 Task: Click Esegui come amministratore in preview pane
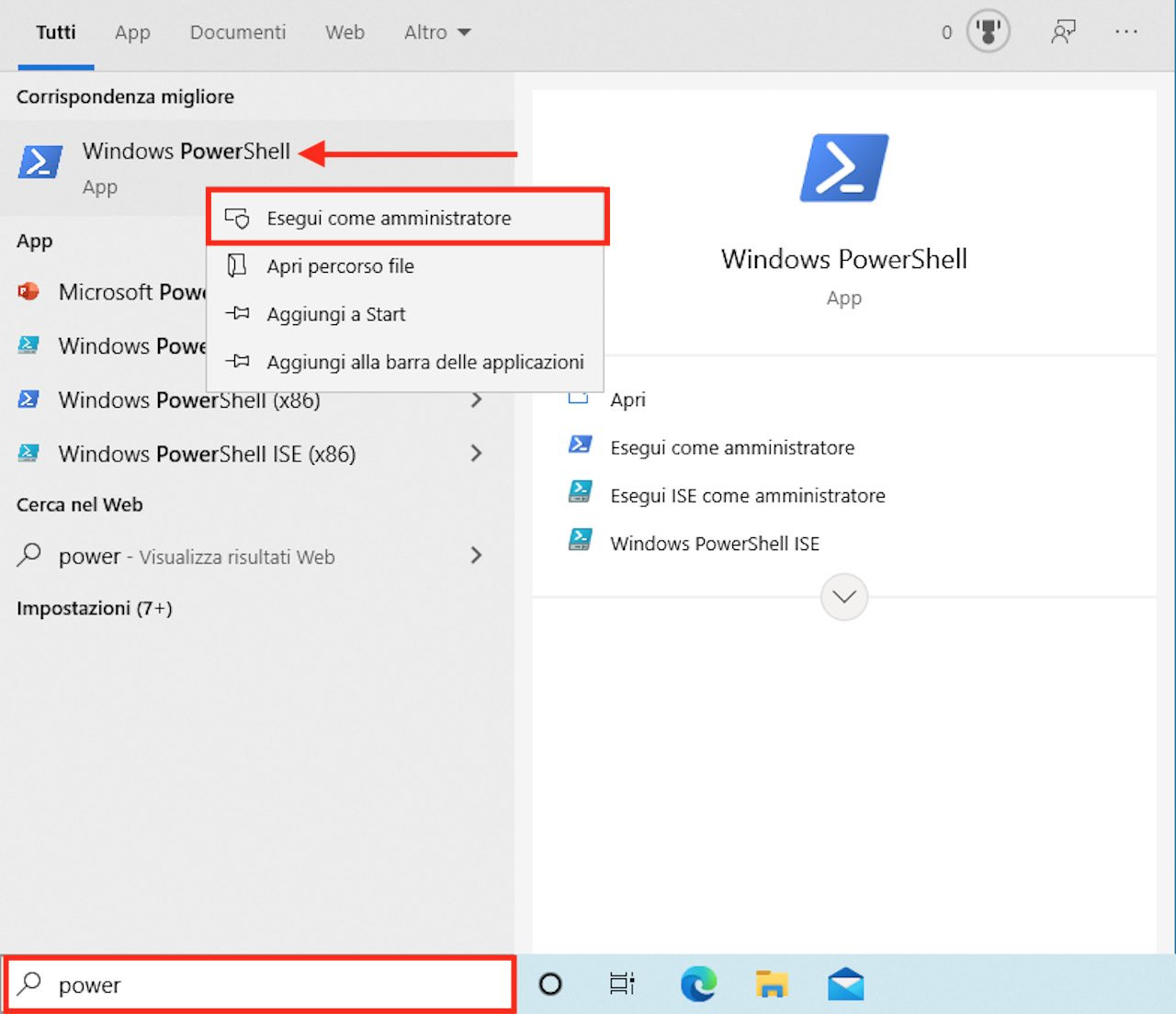point(732,447)
